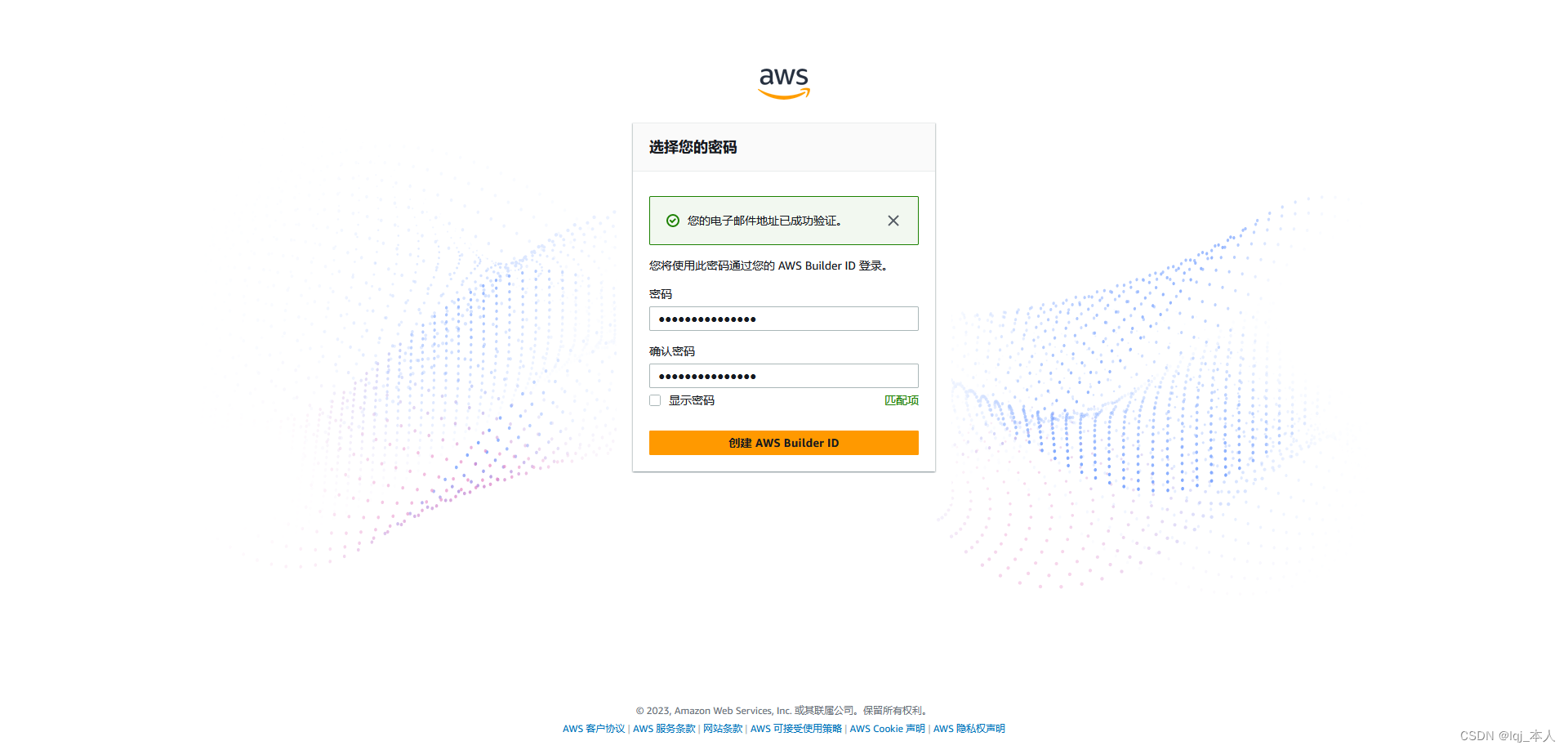Open the AWS 可接受使用策略 link
The width and height of the screenshot is (1568, 750).
tap(796, 729)
